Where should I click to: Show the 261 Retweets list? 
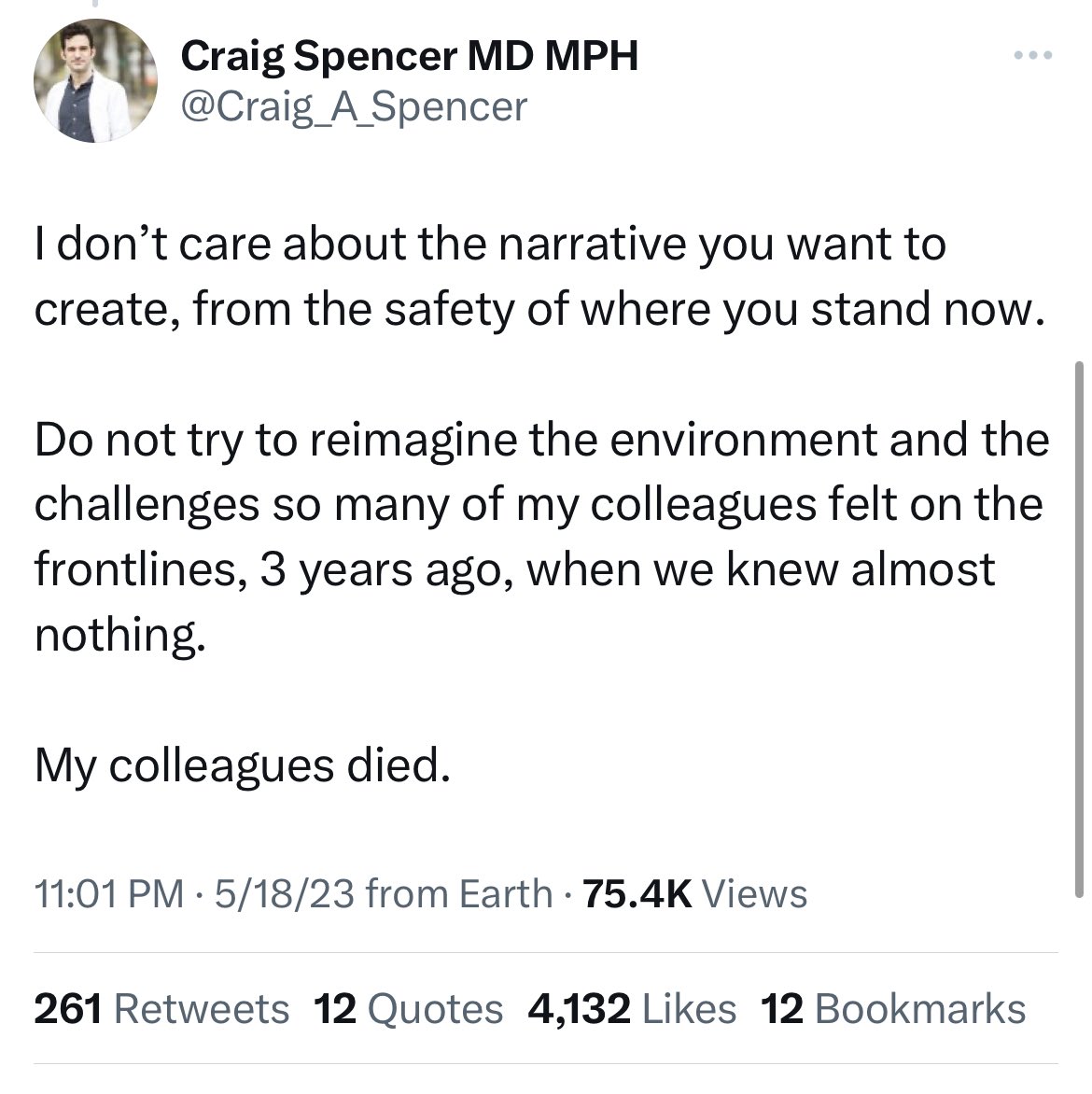coord(161,1009)
